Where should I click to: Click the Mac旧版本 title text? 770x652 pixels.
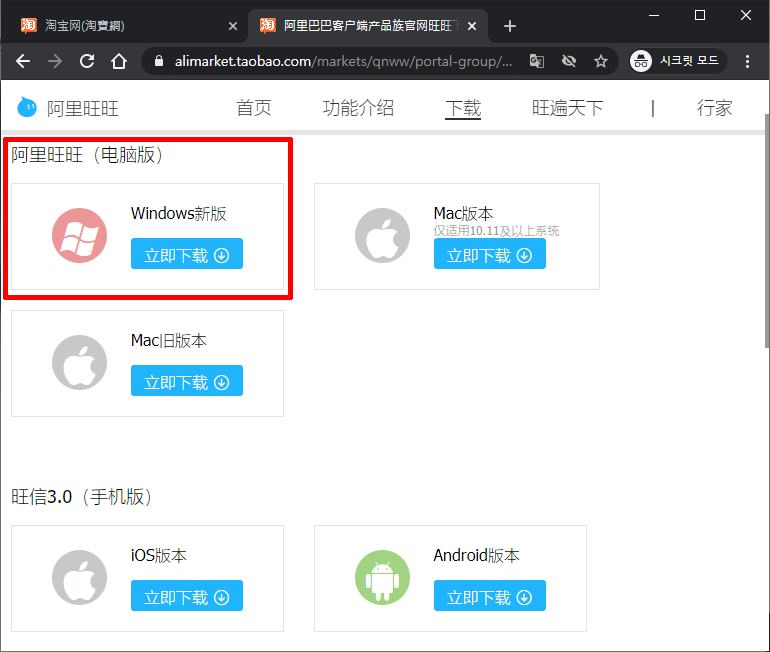pos(168,340)
